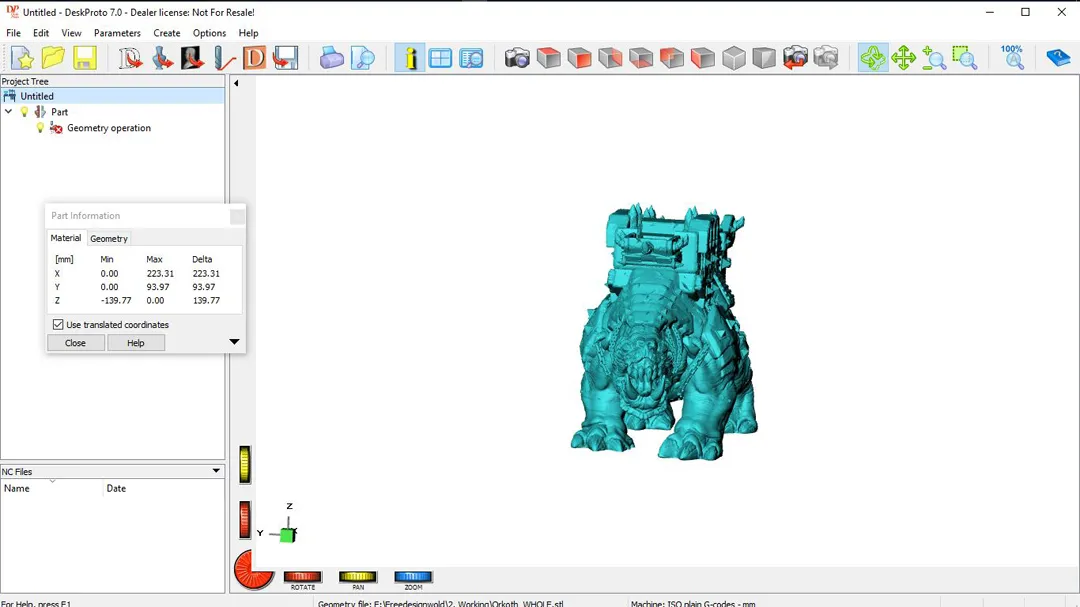Collapse the side panel with left arrow
This screenshot has height=607, width=1080.
click(236, 83)
